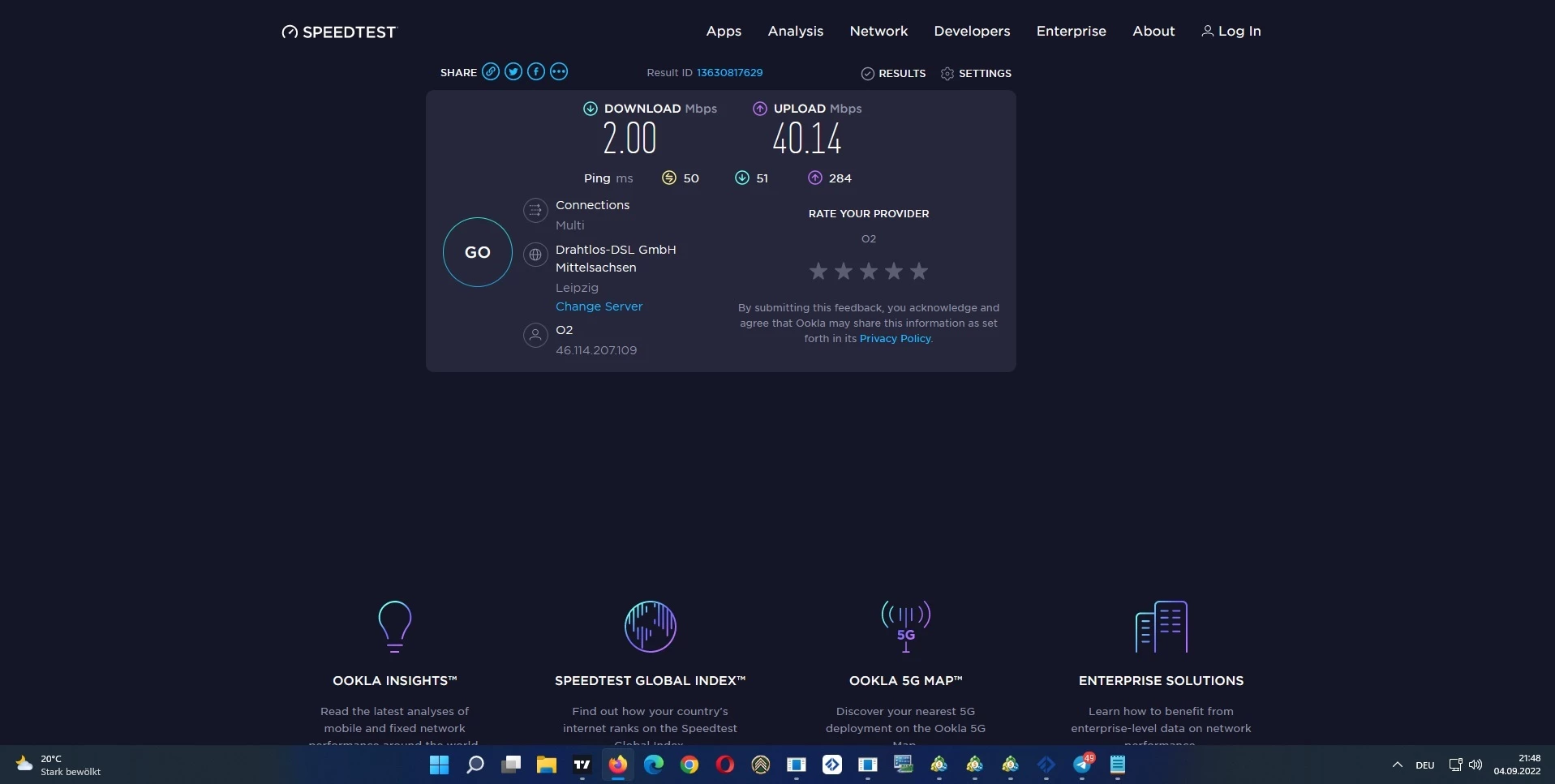The height and width of the screenshot is (784, 1555).
Task: Open the clock and date in taskbar
Action: pyautogui.click(x=1517, y=765)
